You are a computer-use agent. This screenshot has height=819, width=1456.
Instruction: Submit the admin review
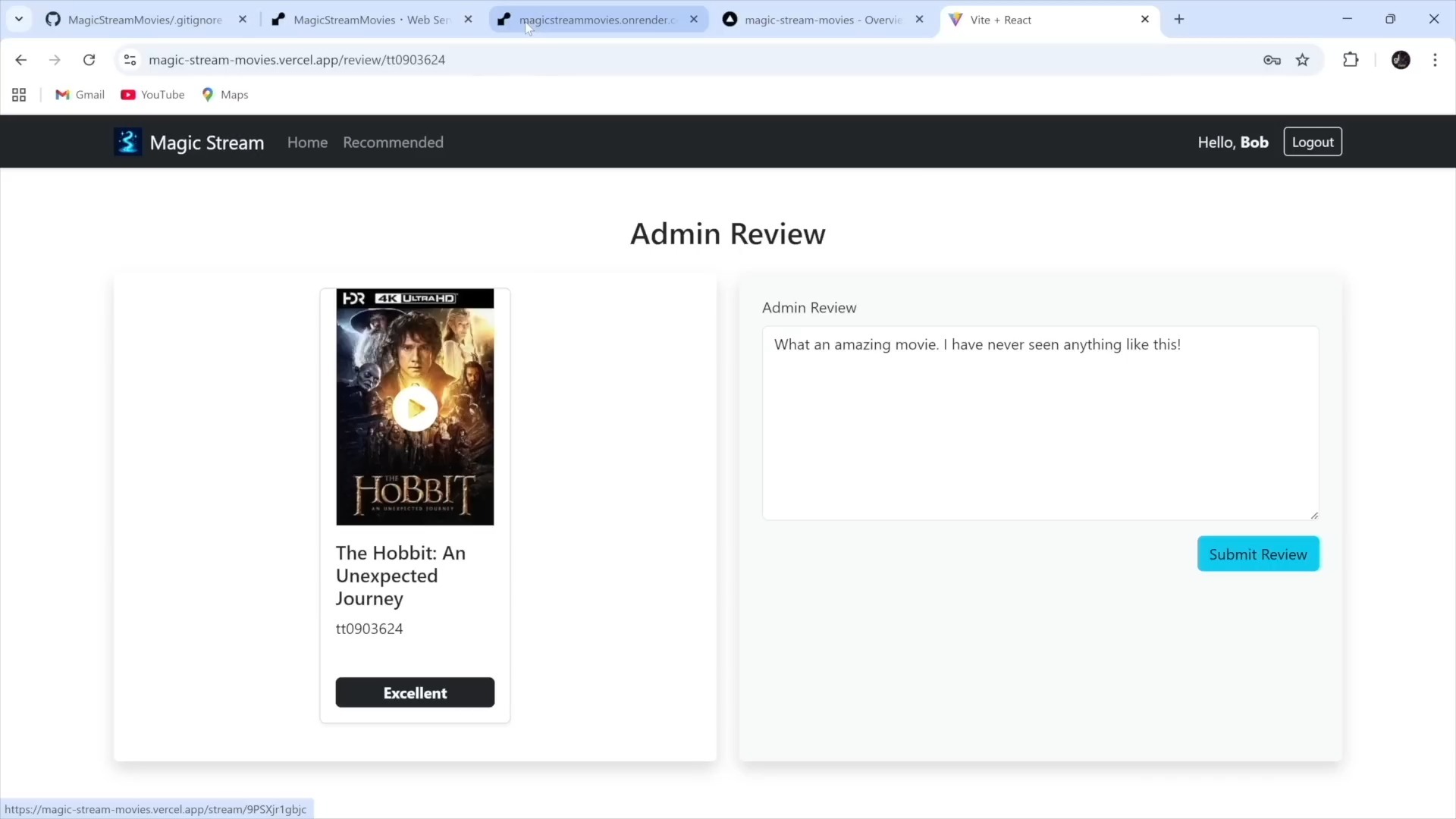click(x=1257, y=554)
